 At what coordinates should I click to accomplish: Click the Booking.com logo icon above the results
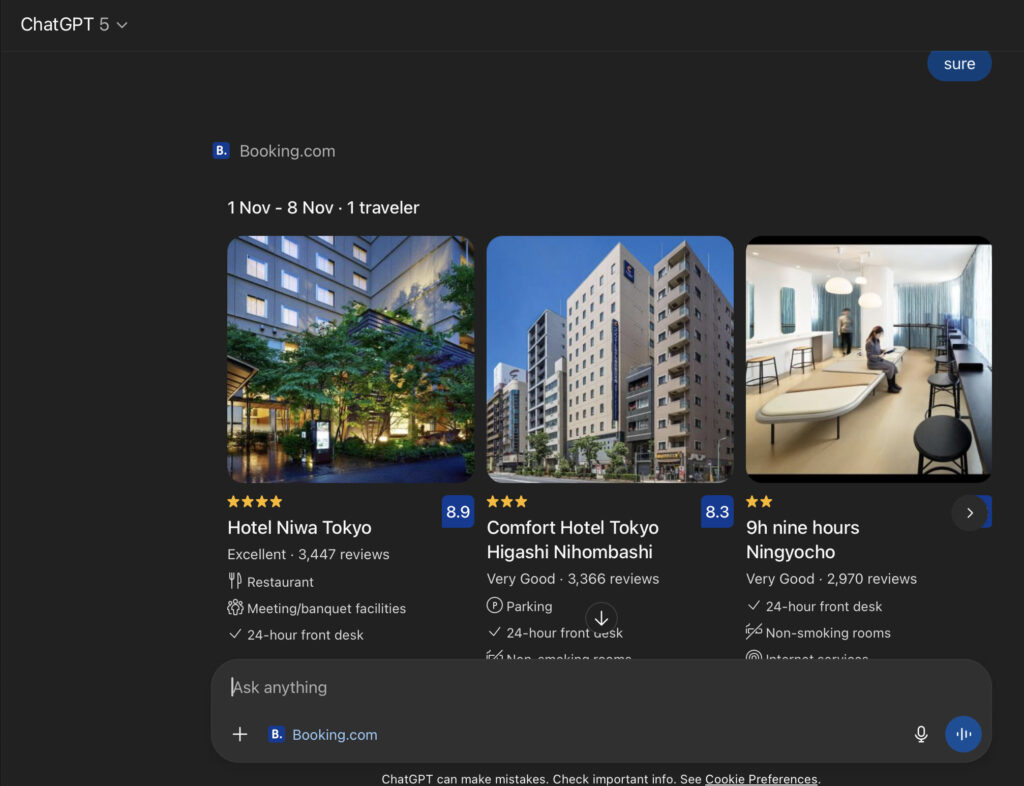pos(221,151)
